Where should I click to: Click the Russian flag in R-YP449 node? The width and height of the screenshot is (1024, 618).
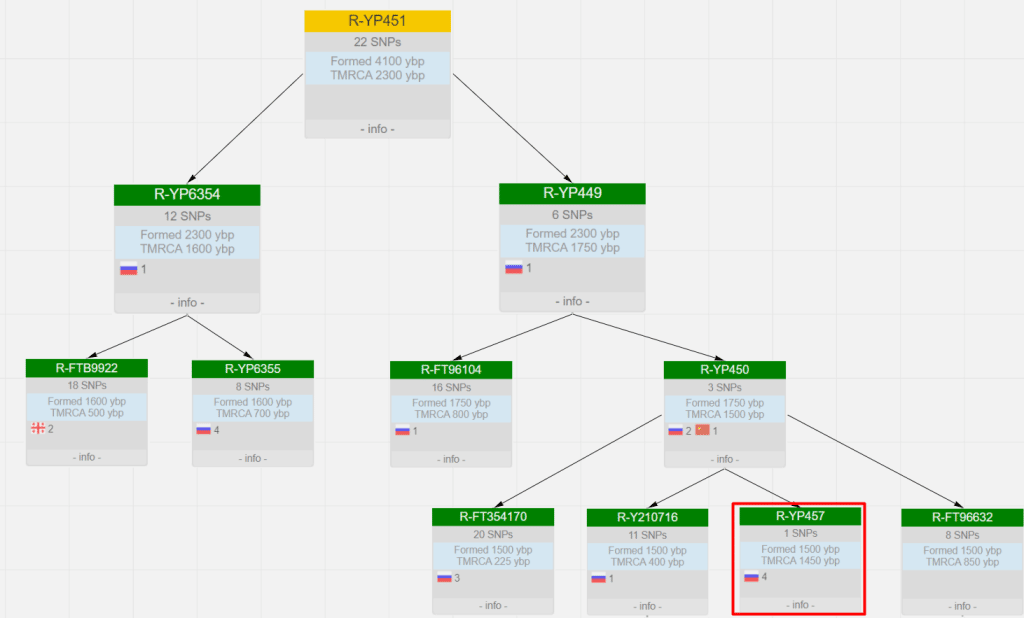tap(513, 268)
